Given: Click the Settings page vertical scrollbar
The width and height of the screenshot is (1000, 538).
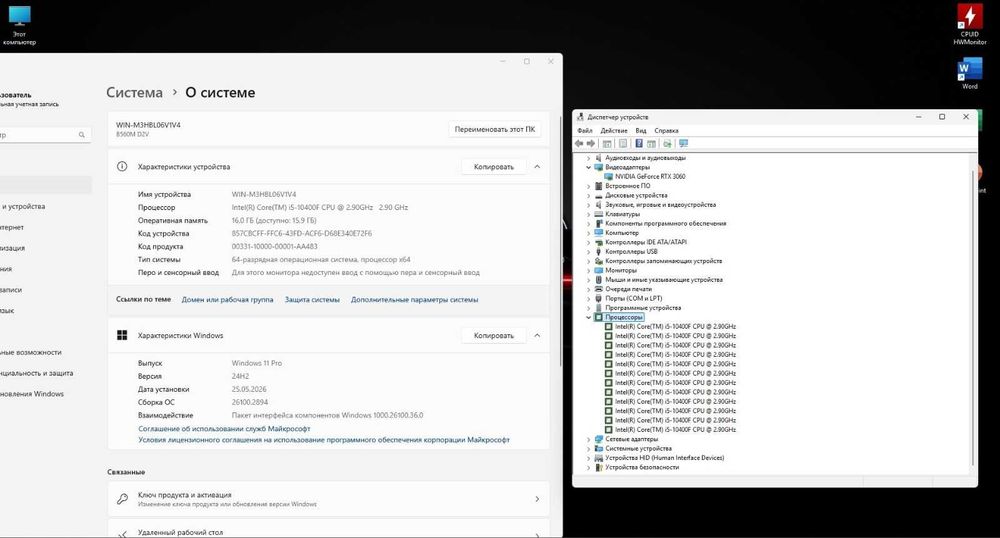Looking at the screenshot, I should [561, 242].
